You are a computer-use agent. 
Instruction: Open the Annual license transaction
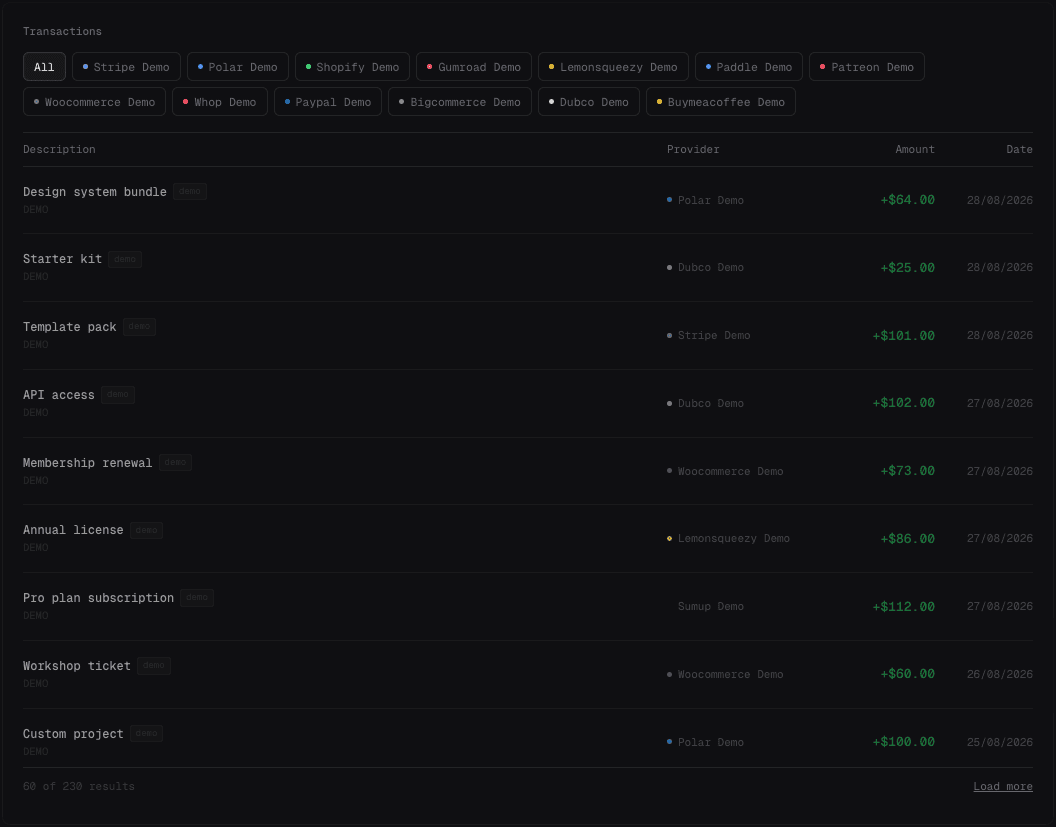click(x=73, y=530)
